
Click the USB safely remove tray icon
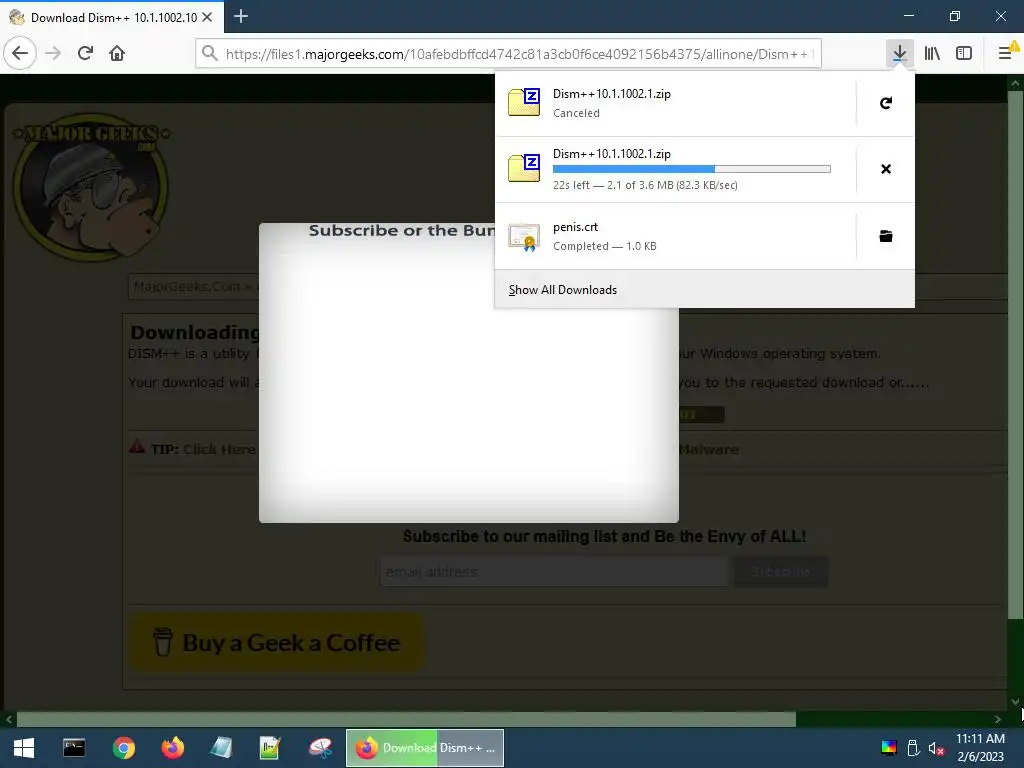914,748
